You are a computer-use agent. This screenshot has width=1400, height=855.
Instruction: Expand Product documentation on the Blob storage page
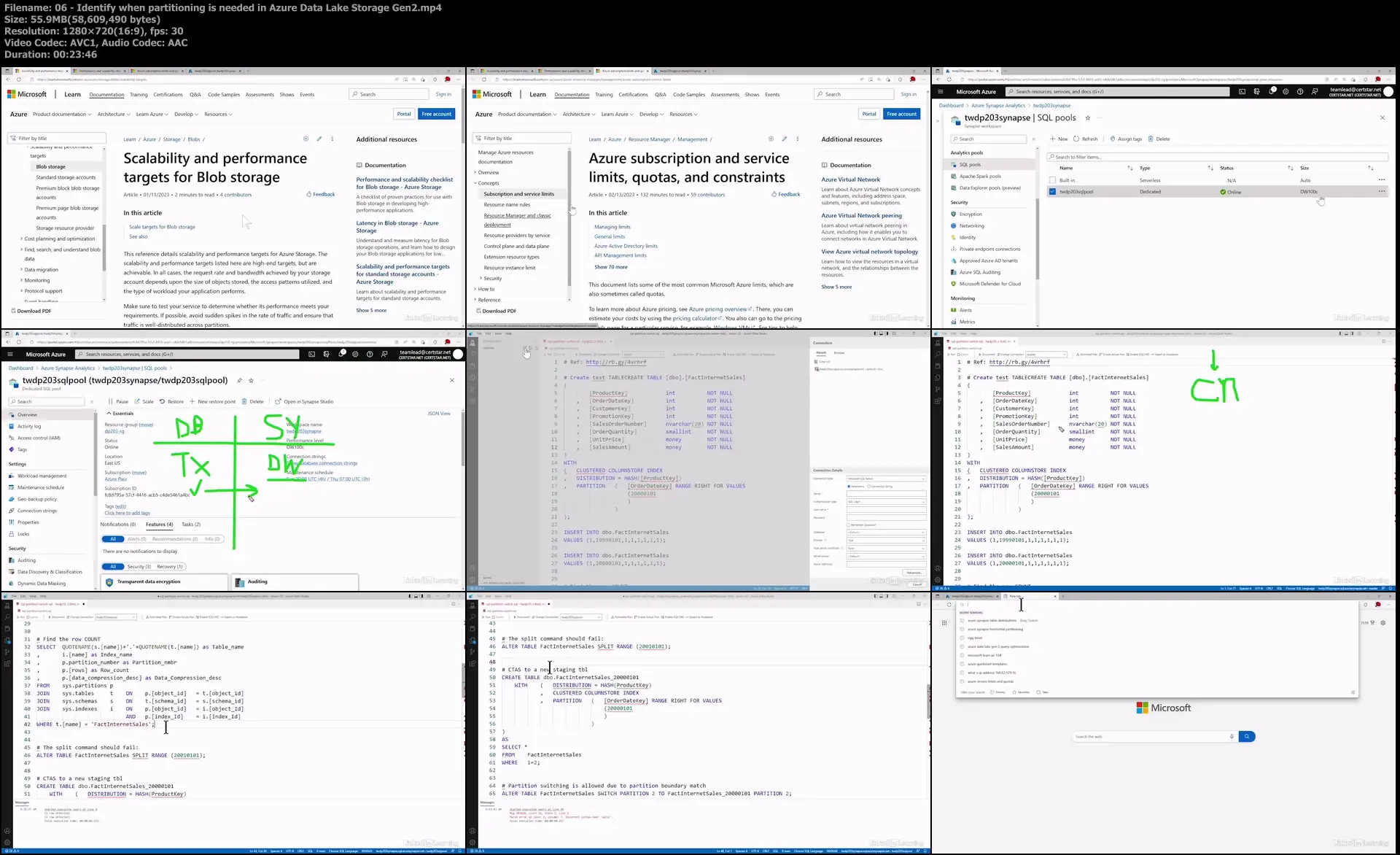[62, 115]
